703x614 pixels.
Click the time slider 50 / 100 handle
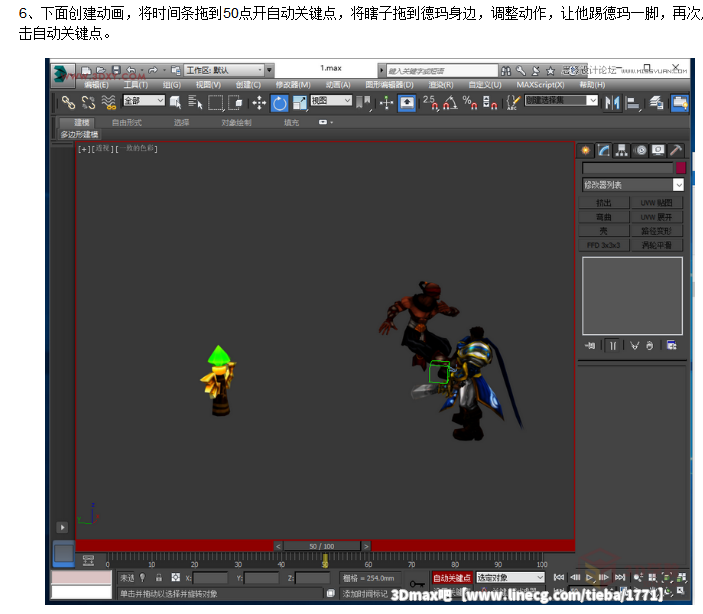click(x=322, y=546)
